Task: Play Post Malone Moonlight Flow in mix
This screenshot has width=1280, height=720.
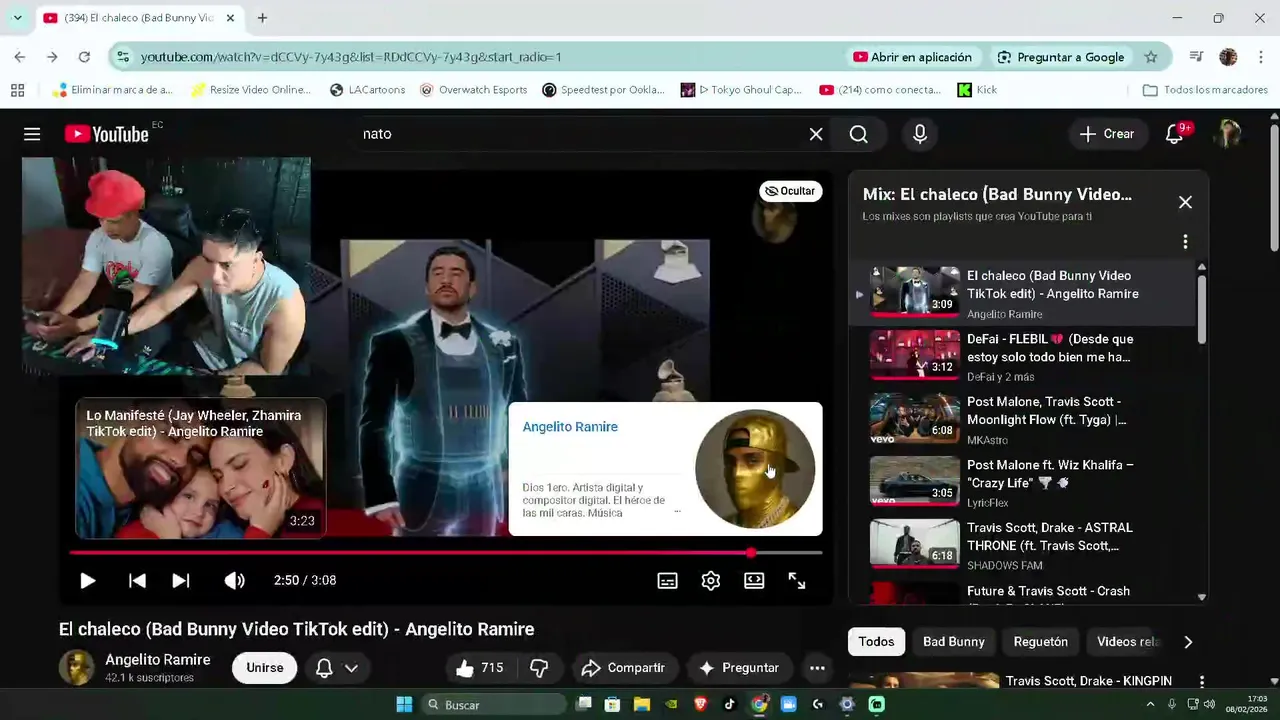Action: pos(1023,420)
